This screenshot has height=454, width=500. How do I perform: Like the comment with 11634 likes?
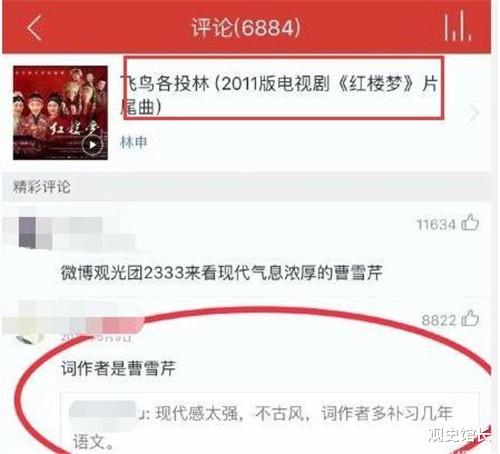click(470, 222)
